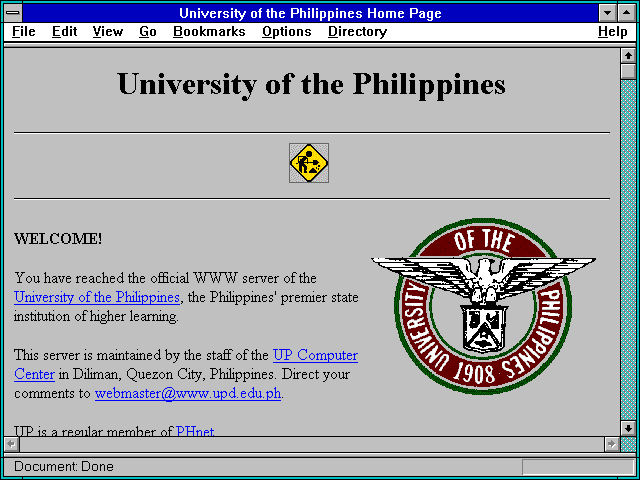
Task: Click the horizontal scrollbar left arrow
Action: 11,444
